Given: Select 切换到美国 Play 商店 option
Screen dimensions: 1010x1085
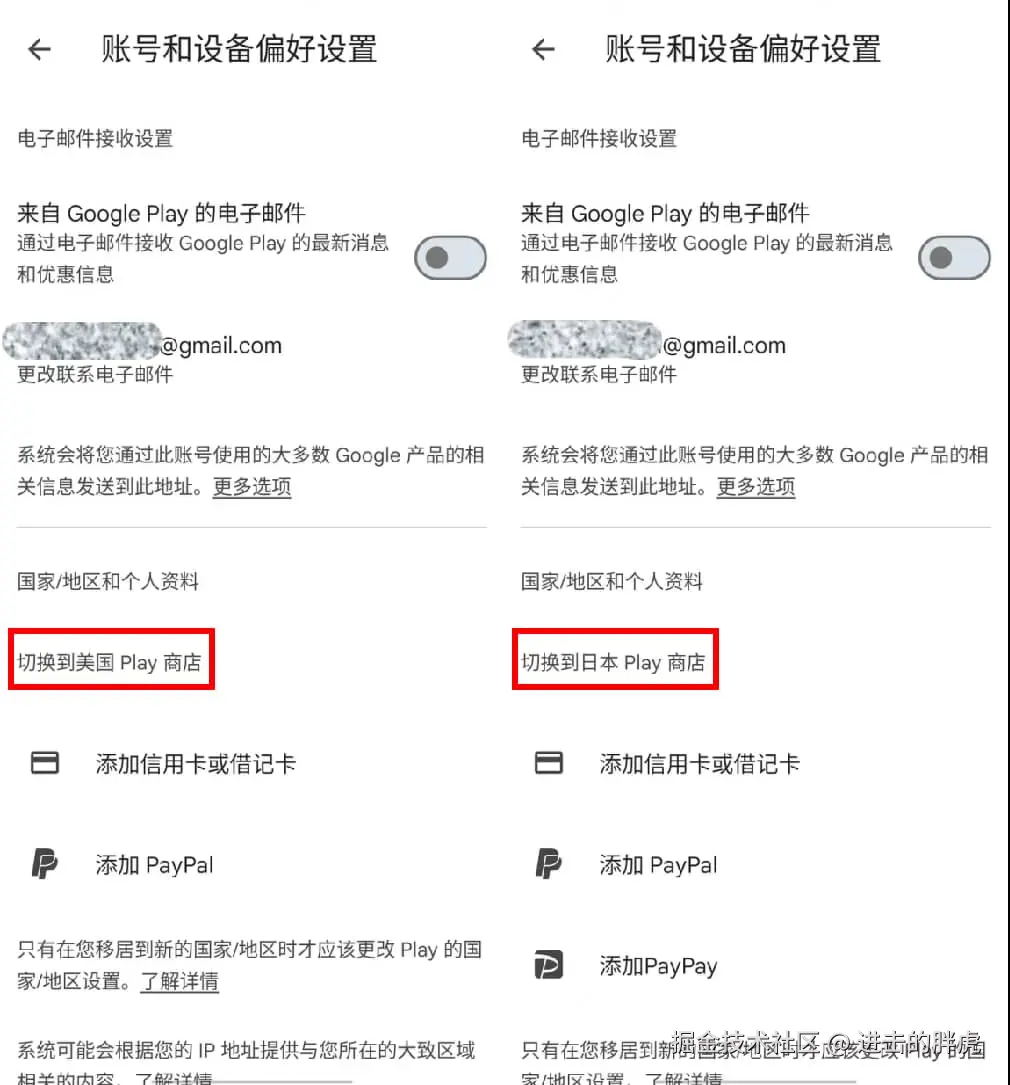Looking at the screenshot, I should pyautogui.click(x=109, y=662).
